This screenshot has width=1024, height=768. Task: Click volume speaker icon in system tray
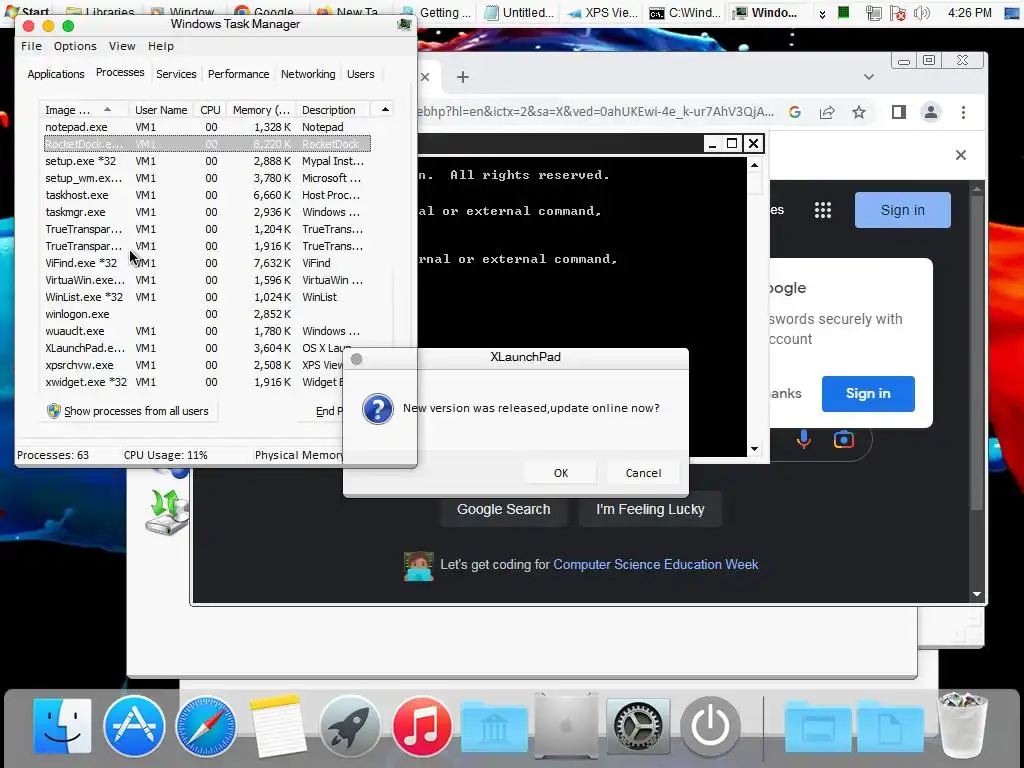pyautogui.click(x=922, y=13)
